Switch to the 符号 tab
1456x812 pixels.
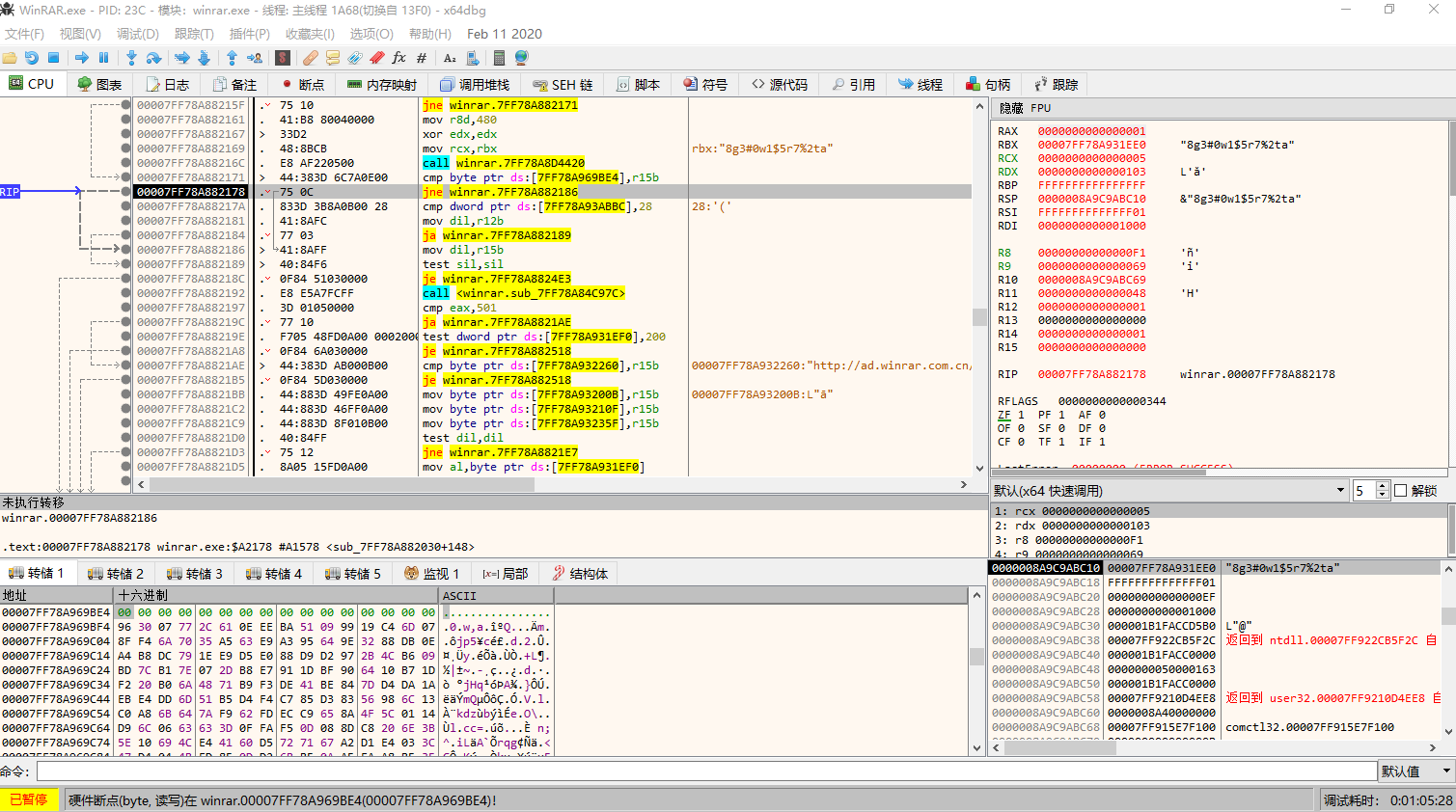click(705, 85)
